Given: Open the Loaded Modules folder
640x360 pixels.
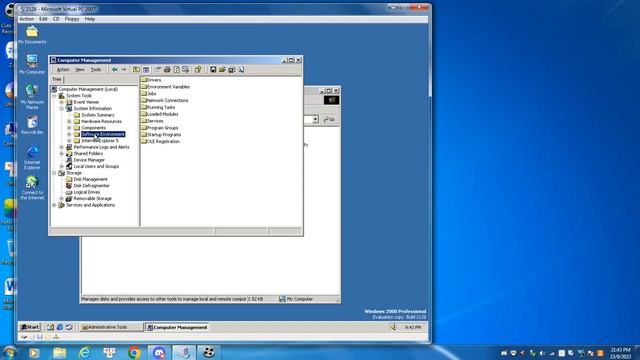Looking at the screenshot, I should click(x=160, y=114).
